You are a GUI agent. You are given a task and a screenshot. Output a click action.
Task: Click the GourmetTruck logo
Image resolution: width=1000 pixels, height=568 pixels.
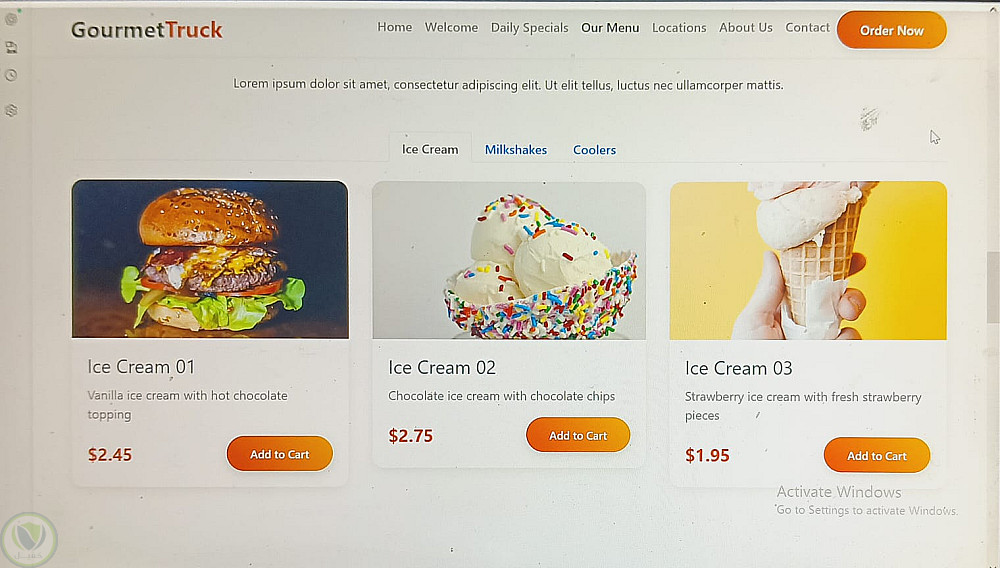147,29
